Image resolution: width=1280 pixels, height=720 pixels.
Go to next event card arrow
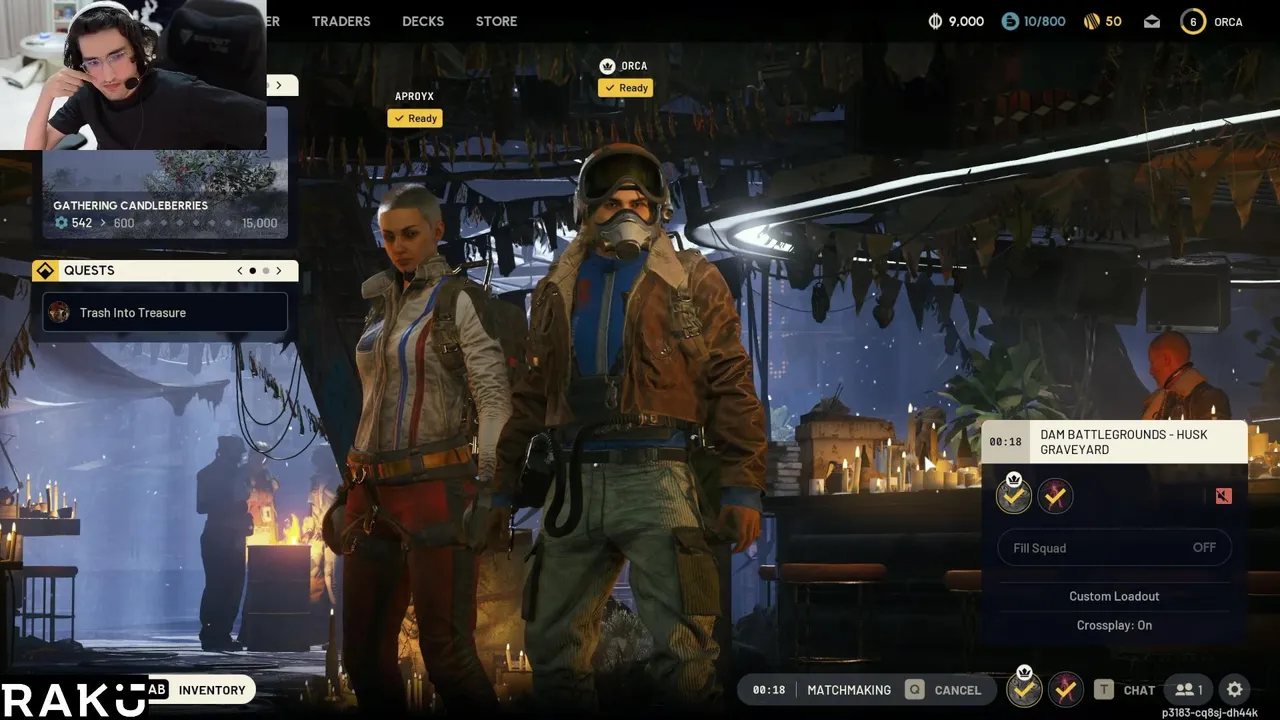(279, 85)
